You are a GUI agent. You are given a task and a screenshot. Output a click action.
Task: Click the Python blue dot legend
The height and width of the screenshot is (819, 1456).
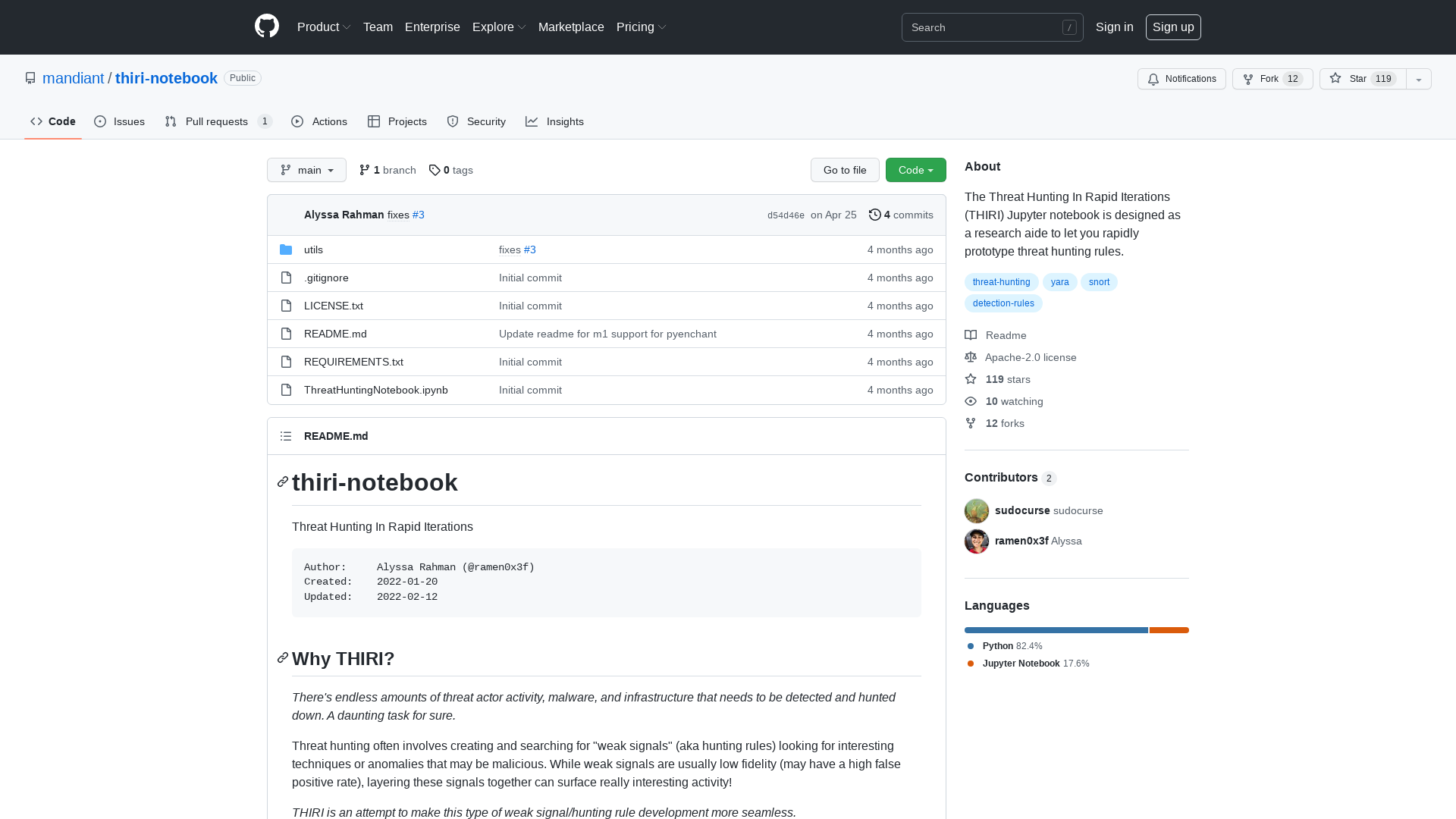(971, 646)
